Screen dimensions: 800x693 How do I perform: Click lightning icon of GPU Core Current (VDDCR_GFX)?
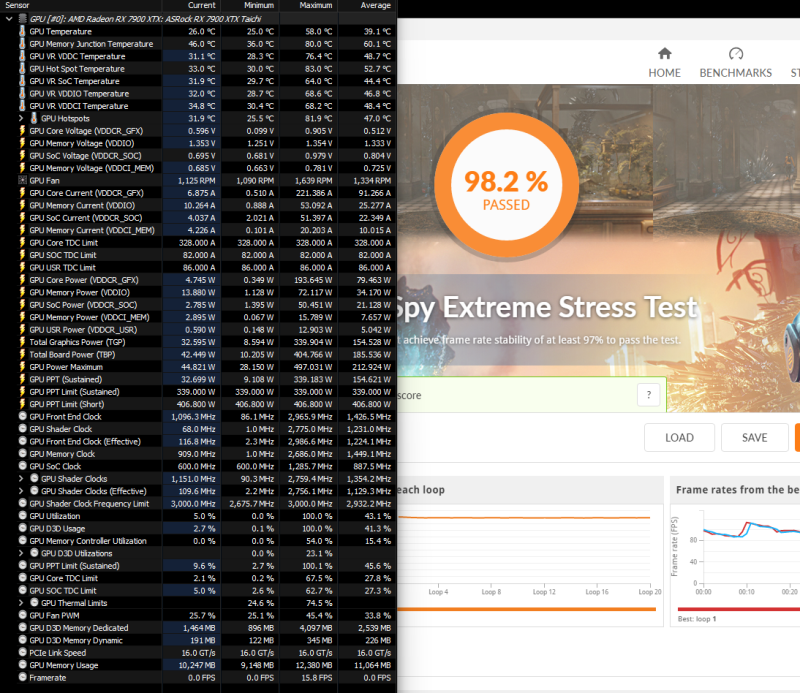pos(22,192)
